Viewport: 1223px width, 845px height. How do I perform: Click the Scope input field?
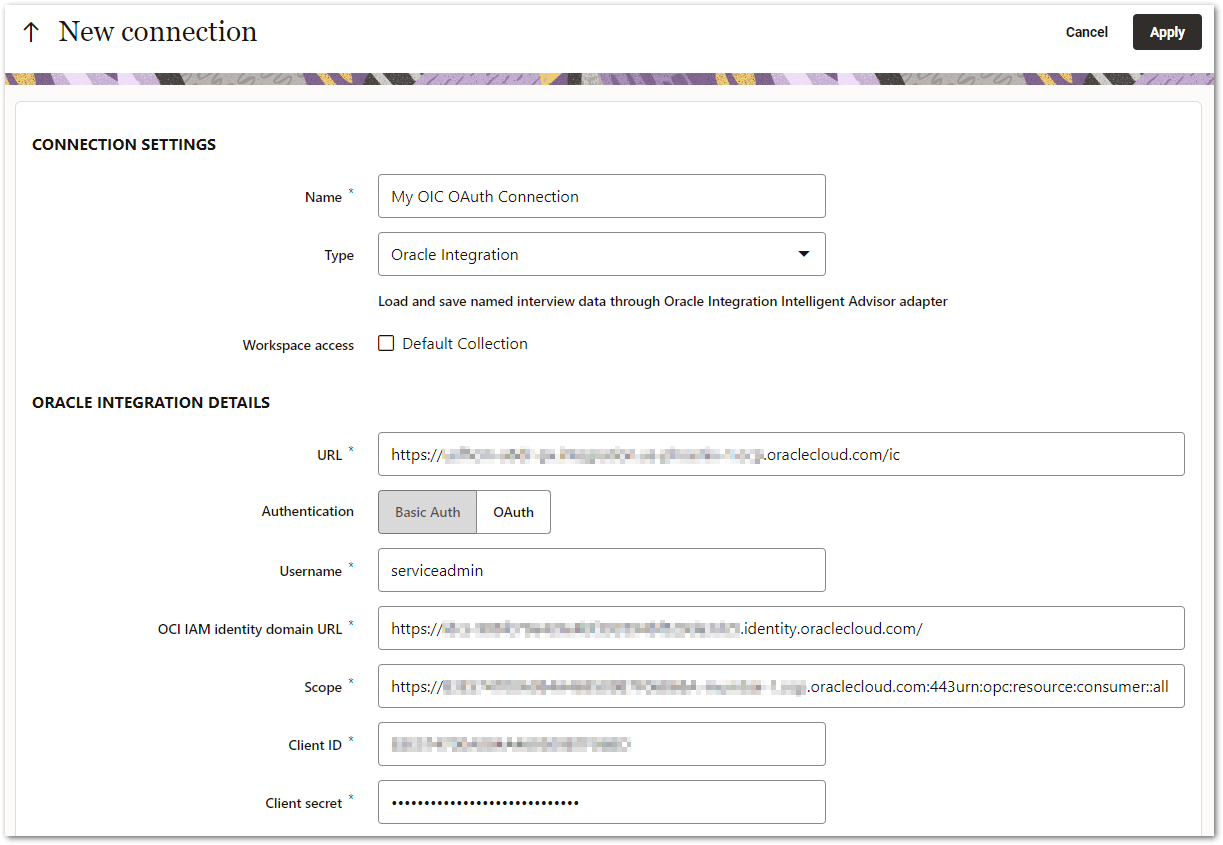click(x=780, y=686)
